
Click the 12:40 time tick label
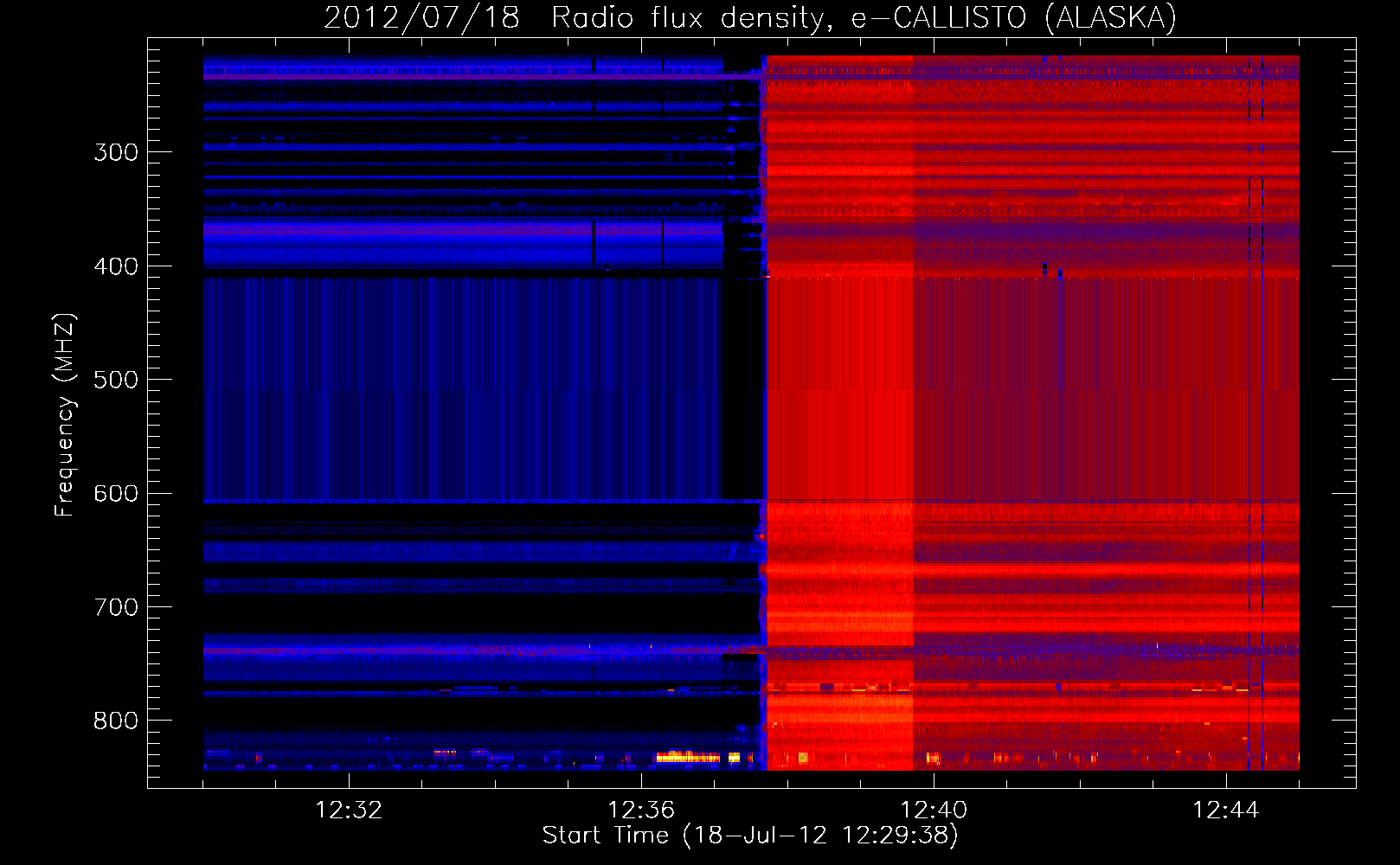click(x=934, y=811)
